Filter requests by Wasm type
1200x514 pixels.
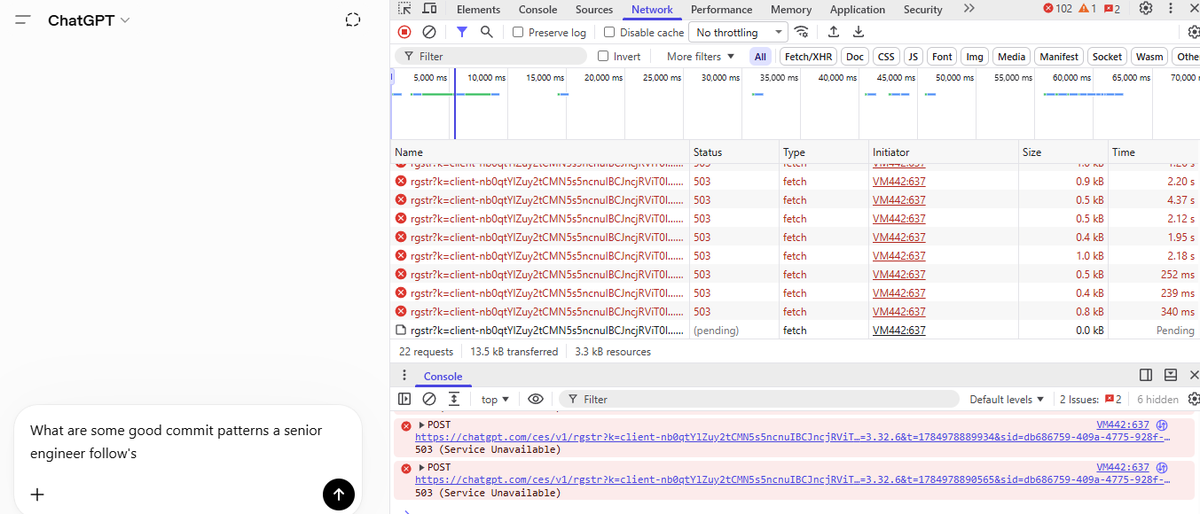click(1150, 56)
